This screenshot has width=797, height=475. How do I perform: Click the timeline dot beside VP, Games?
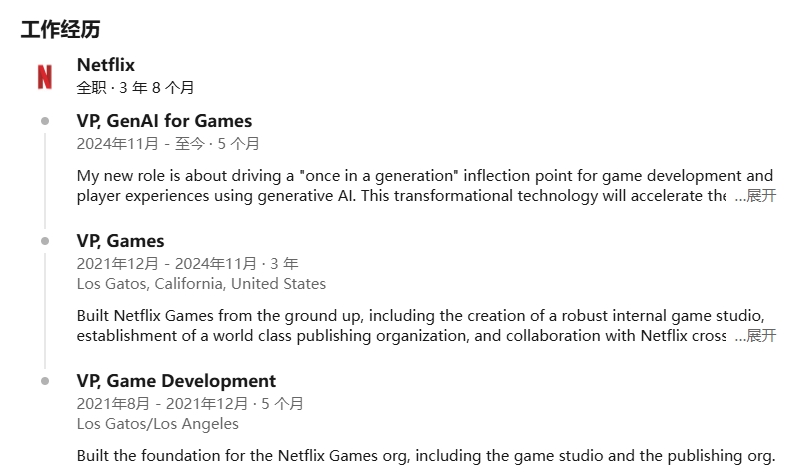(45, 241)
